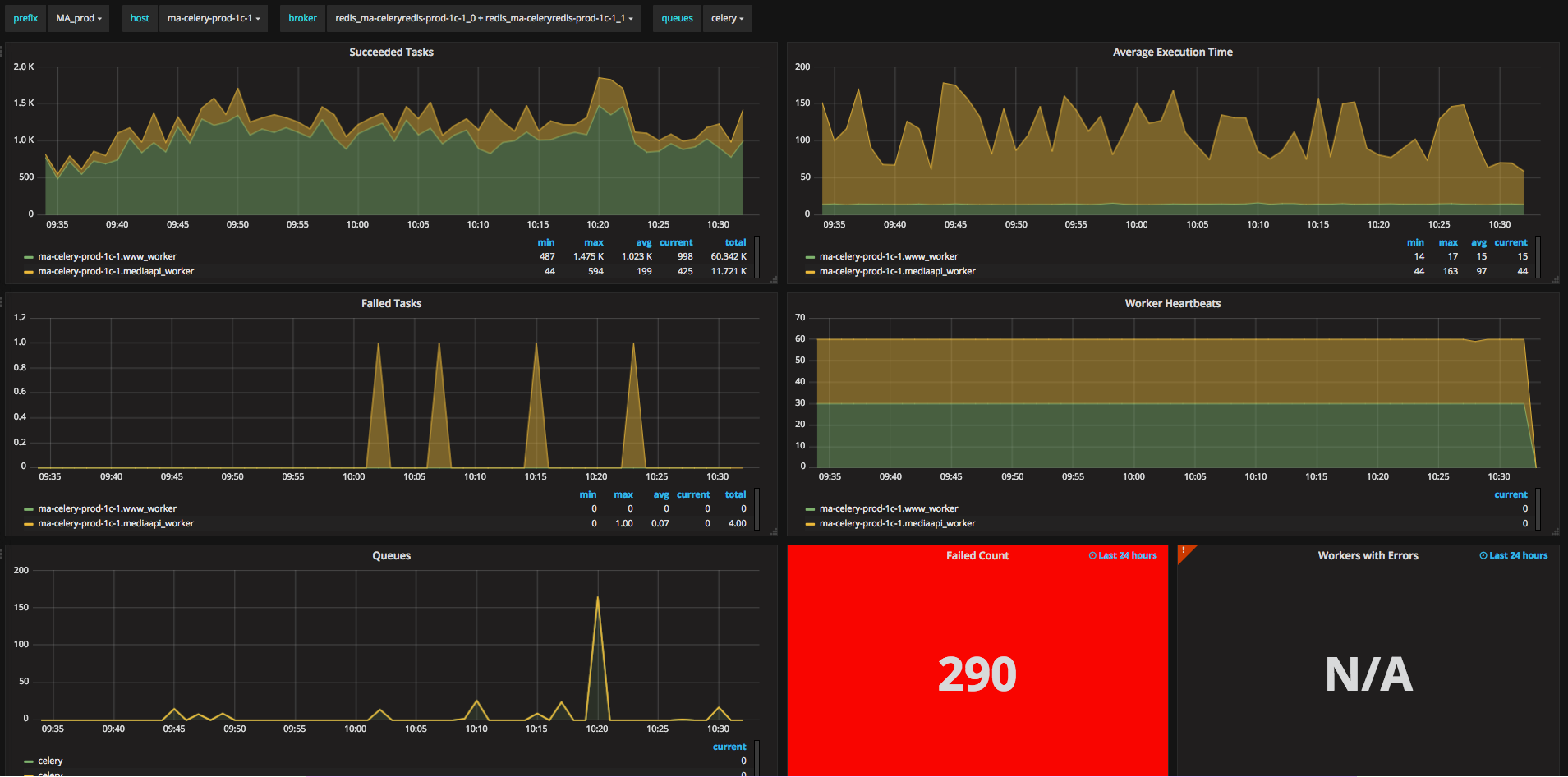The height and width of the screenshot is (777, 1568).
Task: Click the legend color marker for www_worker in Failed Tasks
Action: (30, 508)
